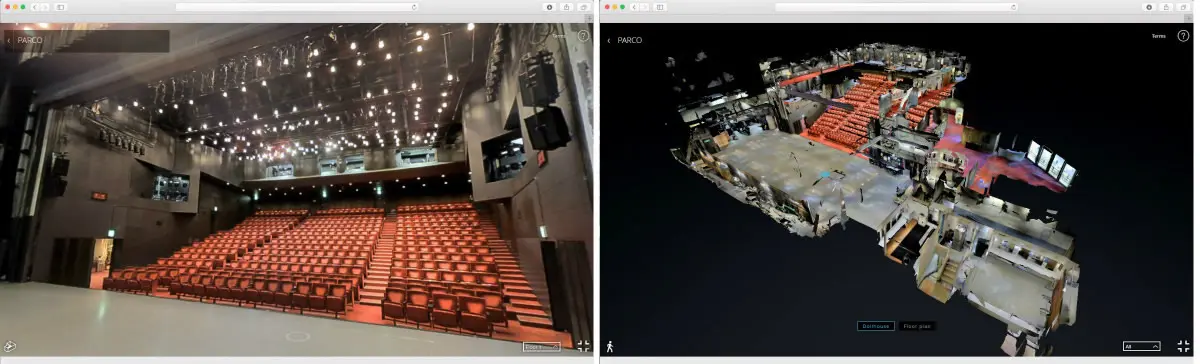Open the floor selector in left view
The height and width of the screenshot is (364, 1200).
point(542,346)
